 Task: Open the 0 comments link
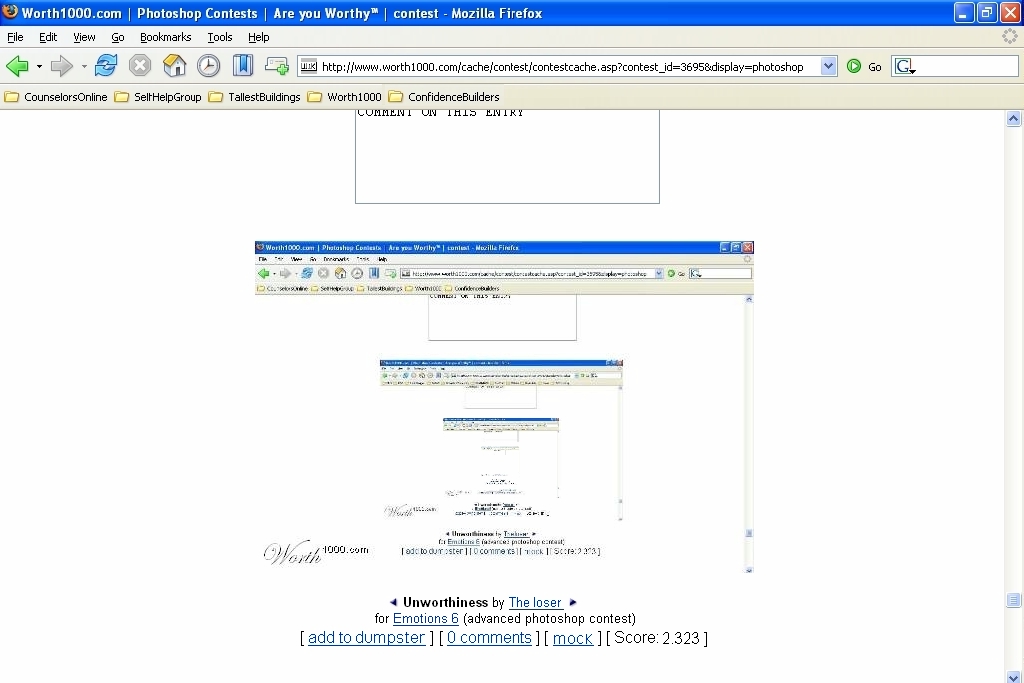tap(489, 637)
